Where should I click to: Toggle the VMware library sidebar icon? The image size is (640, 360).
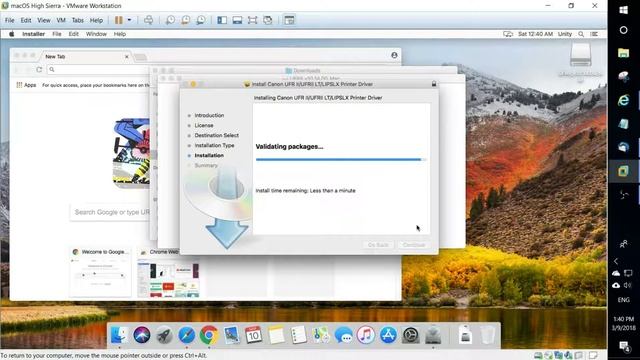pyautogui.click(x=222, y=20)
